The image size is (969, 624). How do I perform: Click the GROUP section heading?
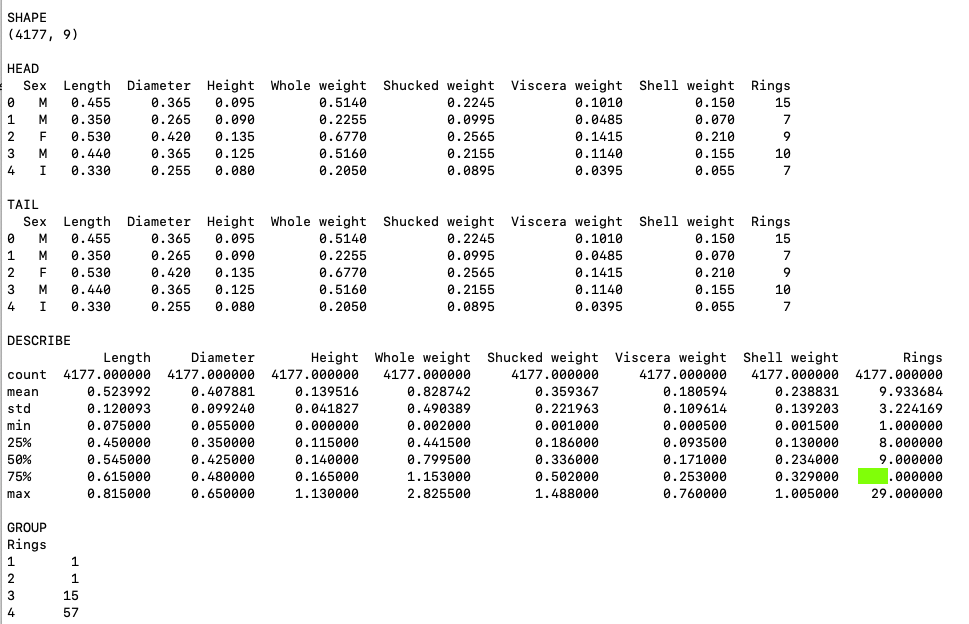tap(27, 527)
